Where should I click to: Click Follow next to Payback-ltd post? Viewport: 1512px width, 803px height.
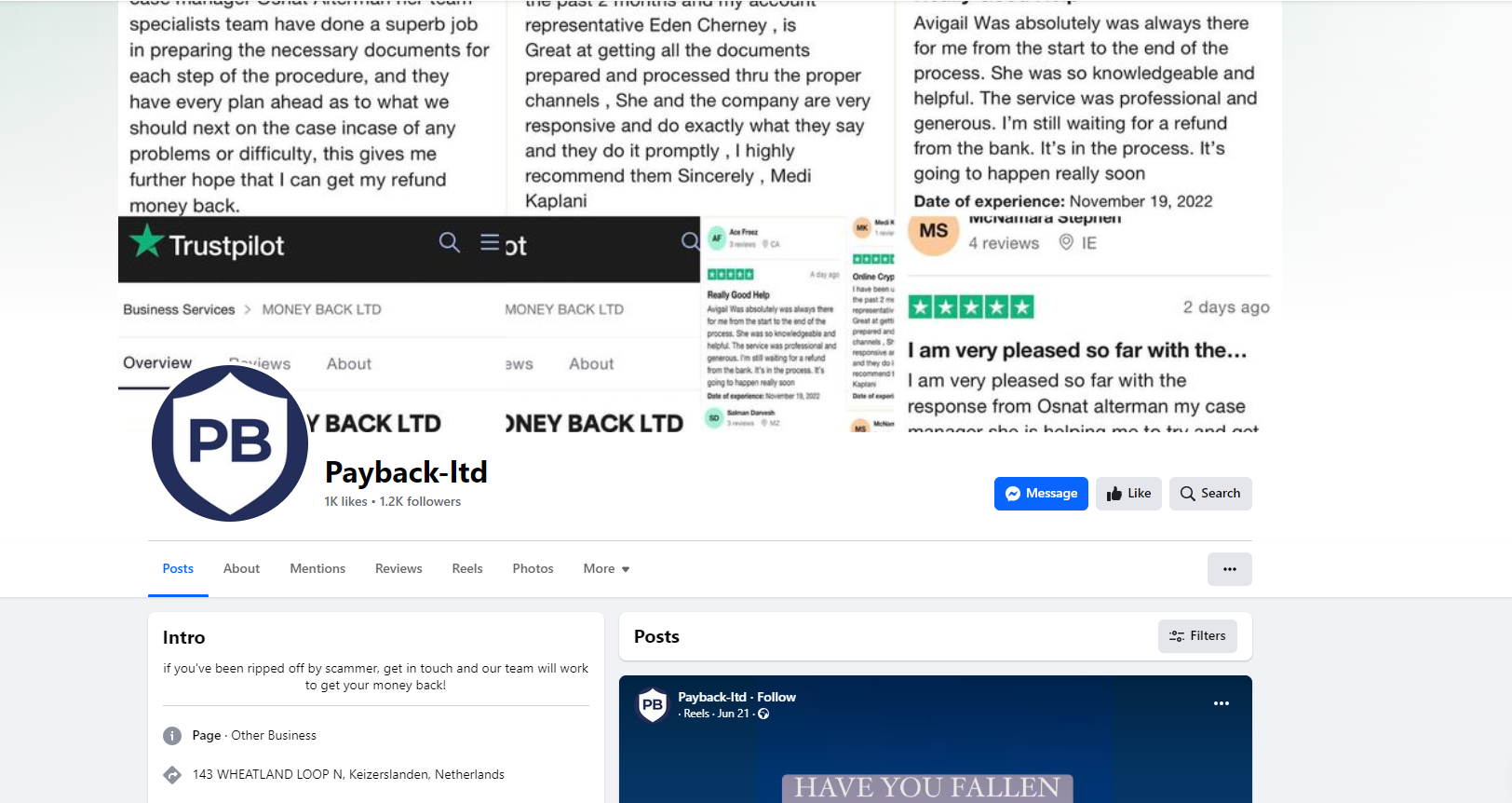(776, 697)
